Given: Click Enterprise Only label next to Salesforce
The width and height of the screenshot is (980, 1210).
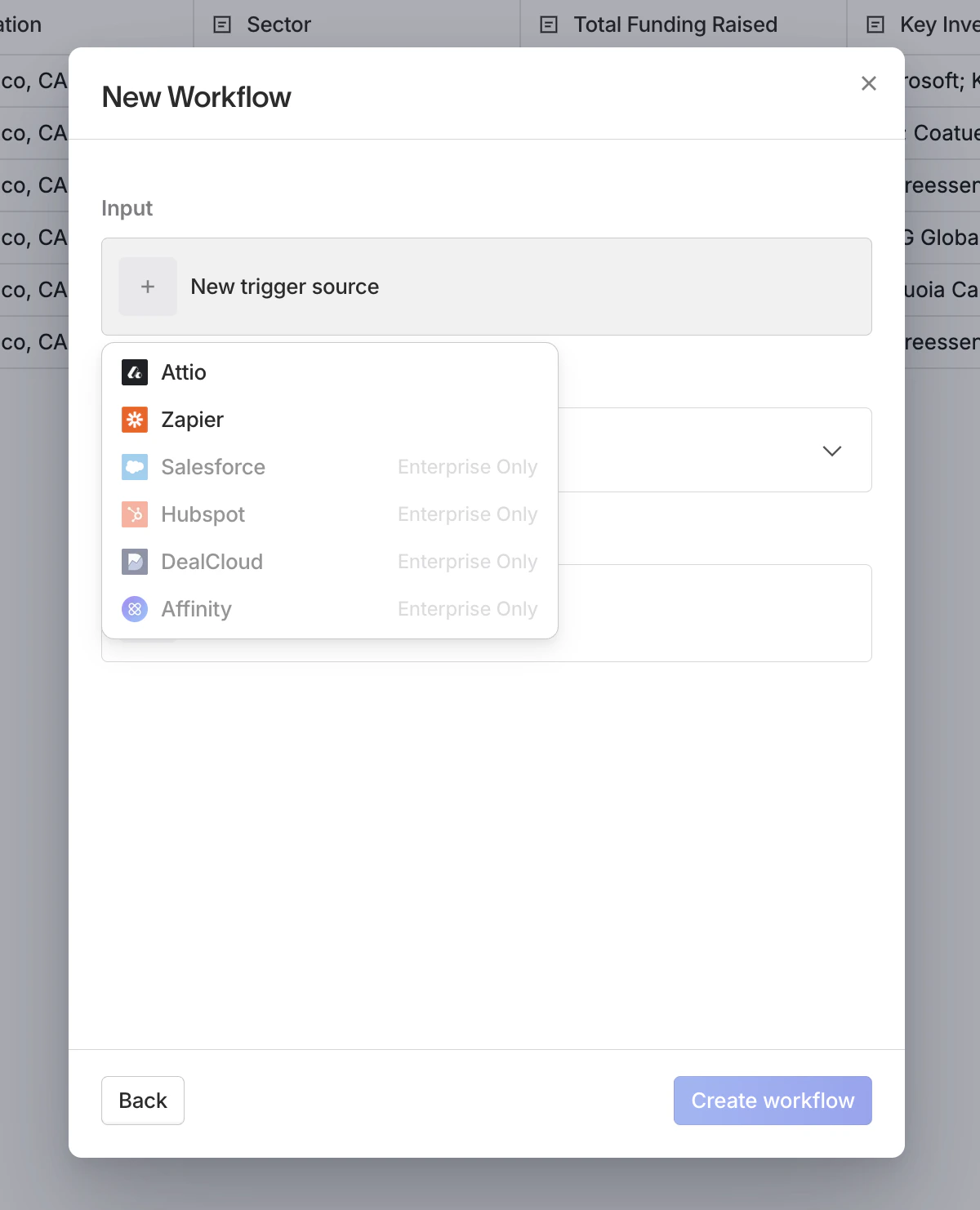Looking at the screenshot, I should [467, 467].
